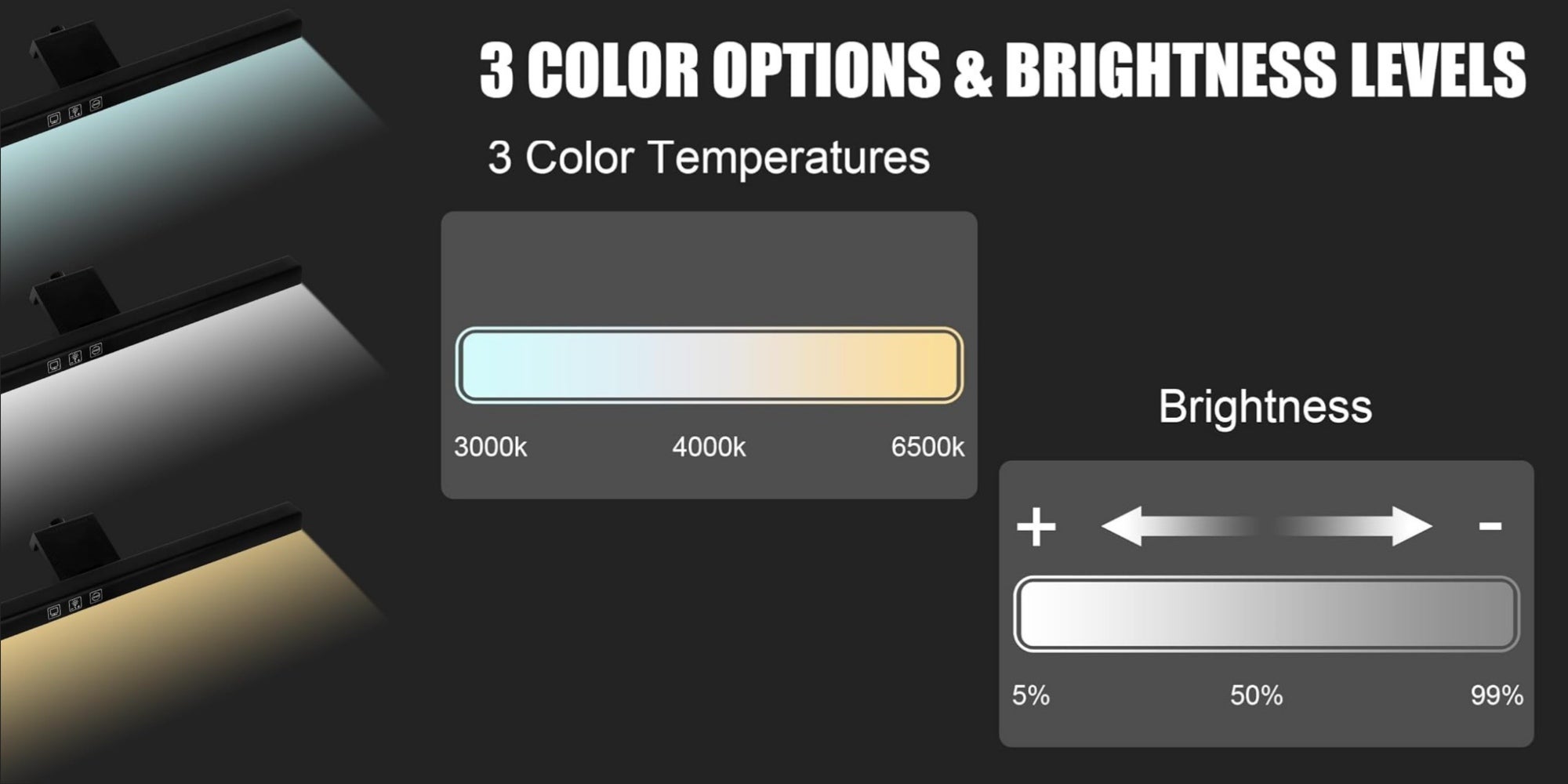Click the color temperature gradient bar
The height and width of the screenshot is (784, 1568).
coord(710,365)
